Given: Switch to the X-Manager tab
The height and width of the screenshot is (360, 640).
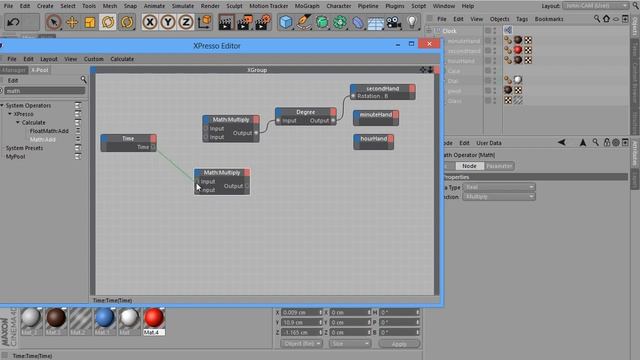Looking at the screenshot, I should click(x=14, y=70).
